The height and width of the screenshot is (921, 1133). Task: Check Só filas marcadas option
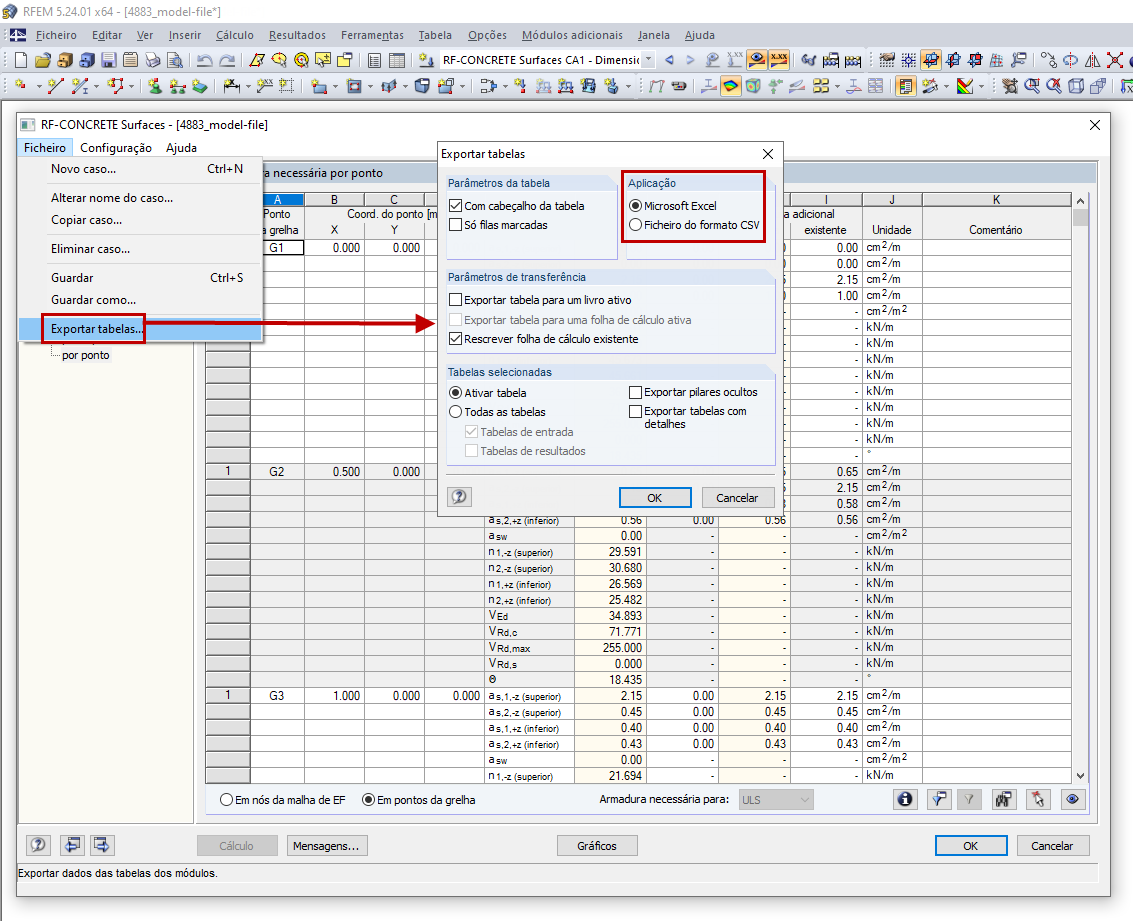pyautogui.click(x=455, y=225)
